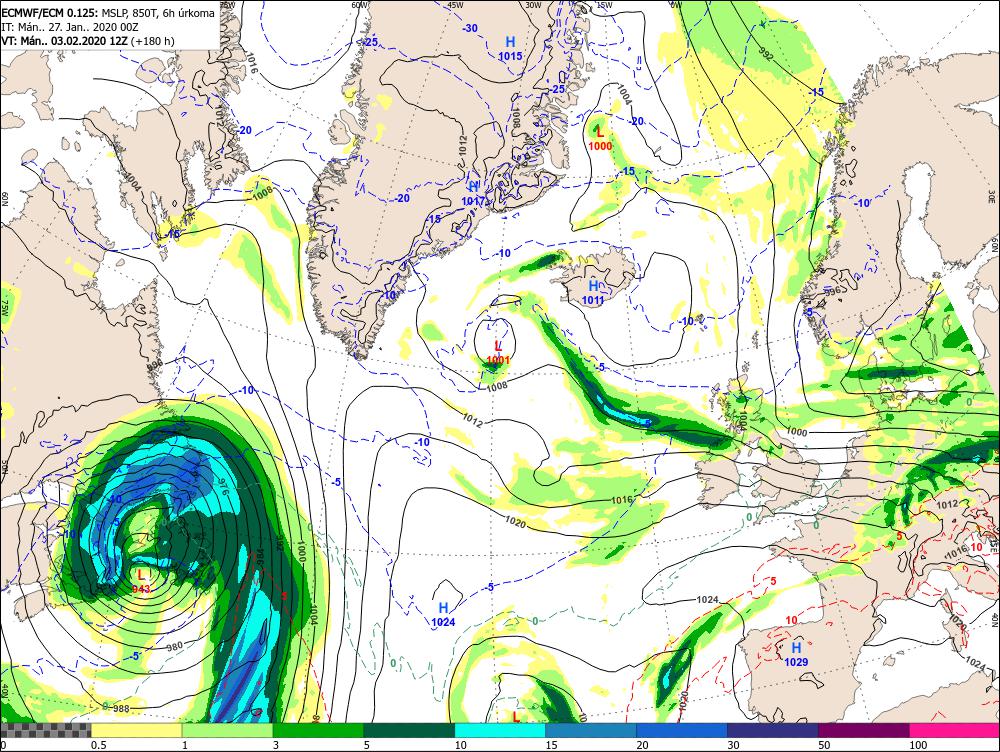The height and width of the screenshot is (752, 1000).
Task: Click the "VT: Mán.. 03.02.2020 12Z" valid time
Action: (65, 41)
